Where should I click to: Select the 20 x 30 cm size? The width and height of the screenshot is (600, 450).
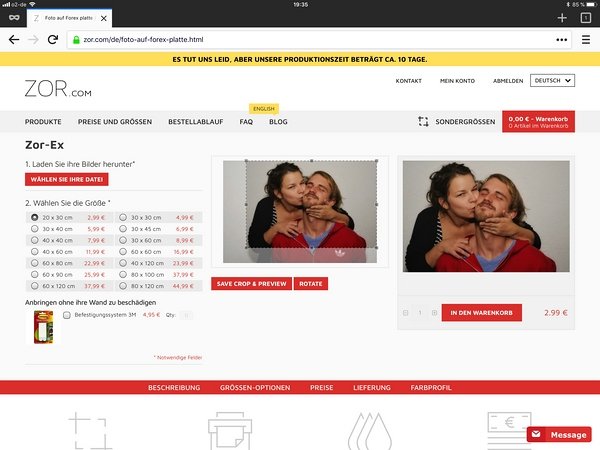[35, 217]
